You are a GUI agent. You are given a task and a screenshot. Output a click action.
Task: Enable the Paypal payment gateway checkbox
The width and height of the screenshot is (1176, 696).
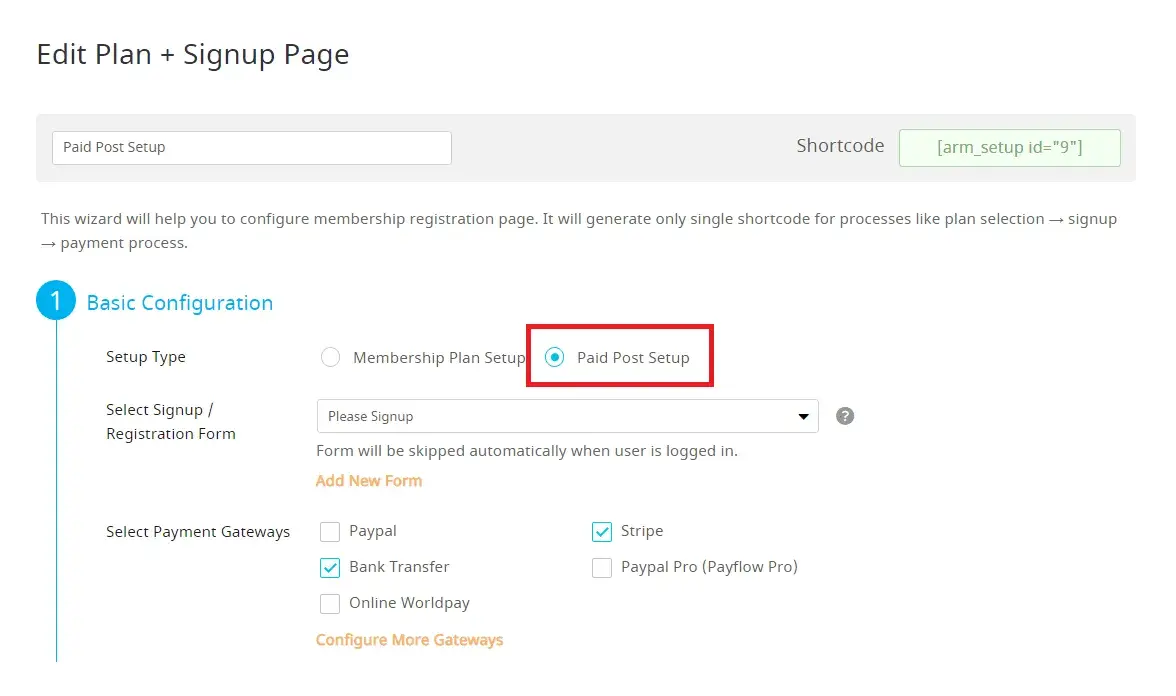click(330, 532)
